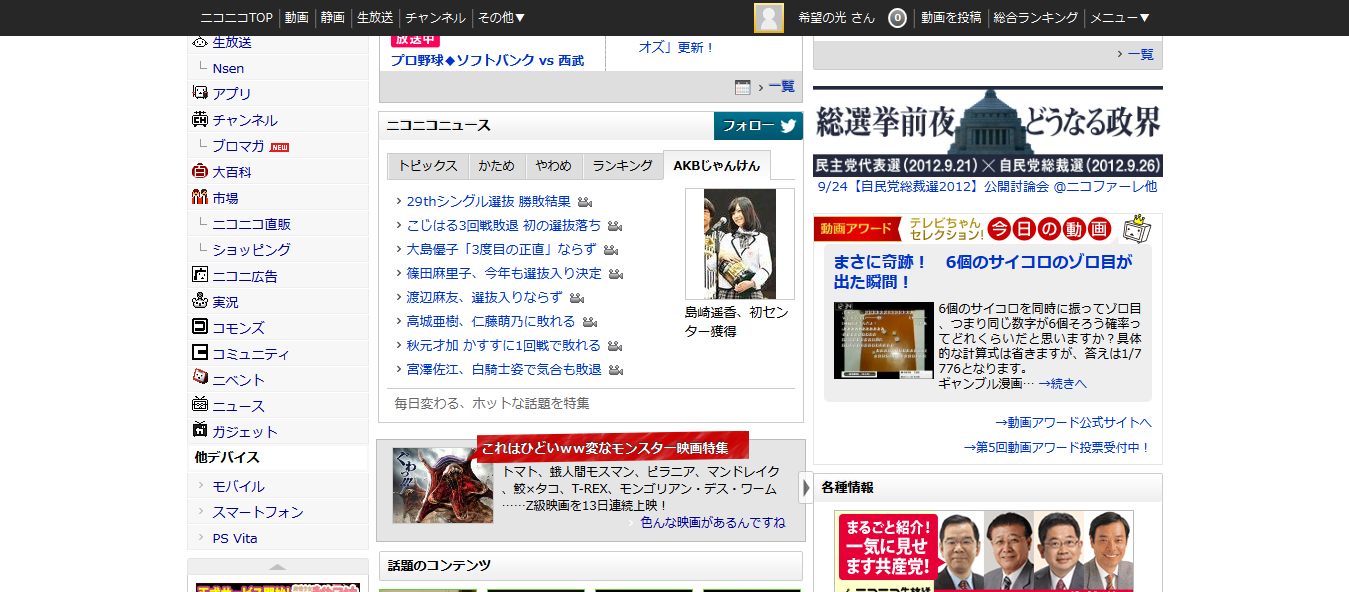Open 生放送 in the top bar menu
The image size is (1349, 592).
pyautogui.click(x=375, y=18)
